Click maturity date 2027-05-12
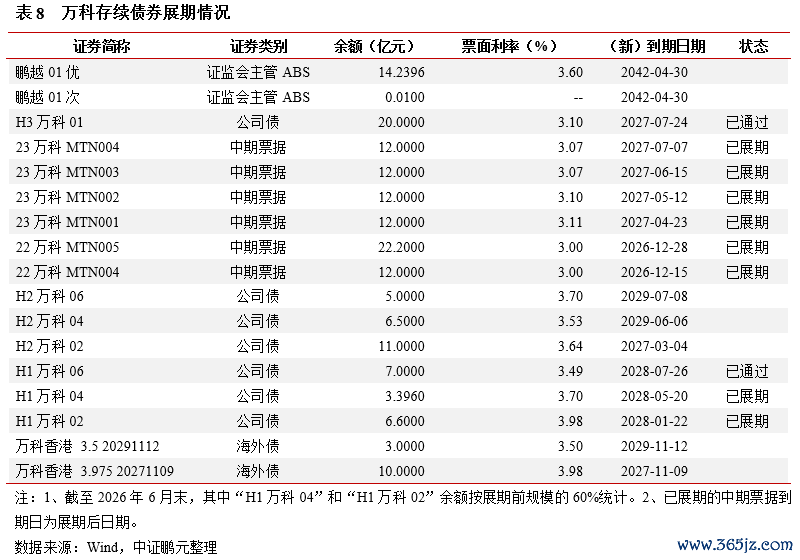This screenshot has height=560, width=800. pyautogui.click(x=654, y=197)
